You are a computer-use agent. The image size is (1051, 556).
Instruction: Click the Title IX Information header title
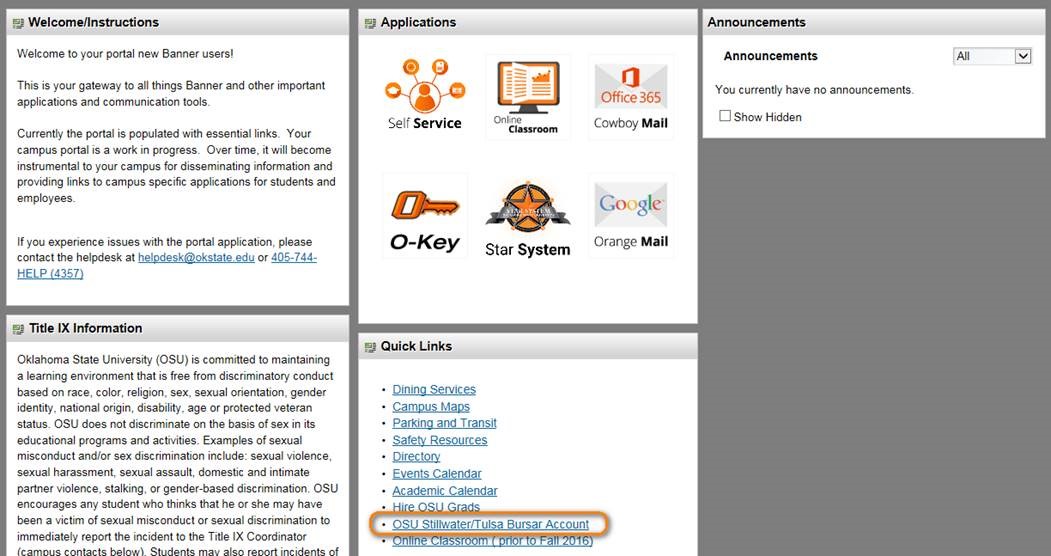tap(86, 328)
